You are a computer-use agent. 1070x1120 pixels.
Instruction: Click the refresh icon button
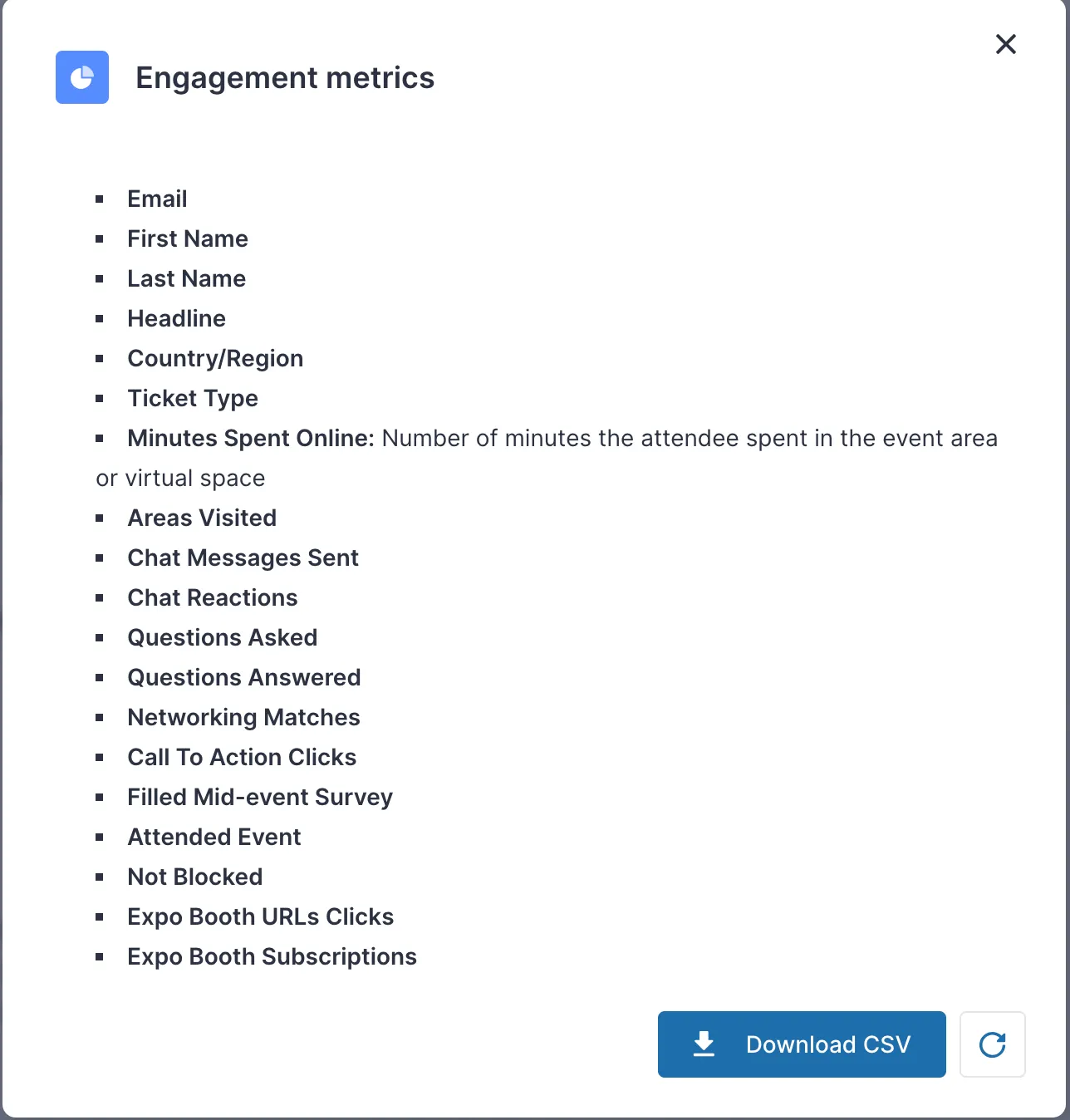992,1044
